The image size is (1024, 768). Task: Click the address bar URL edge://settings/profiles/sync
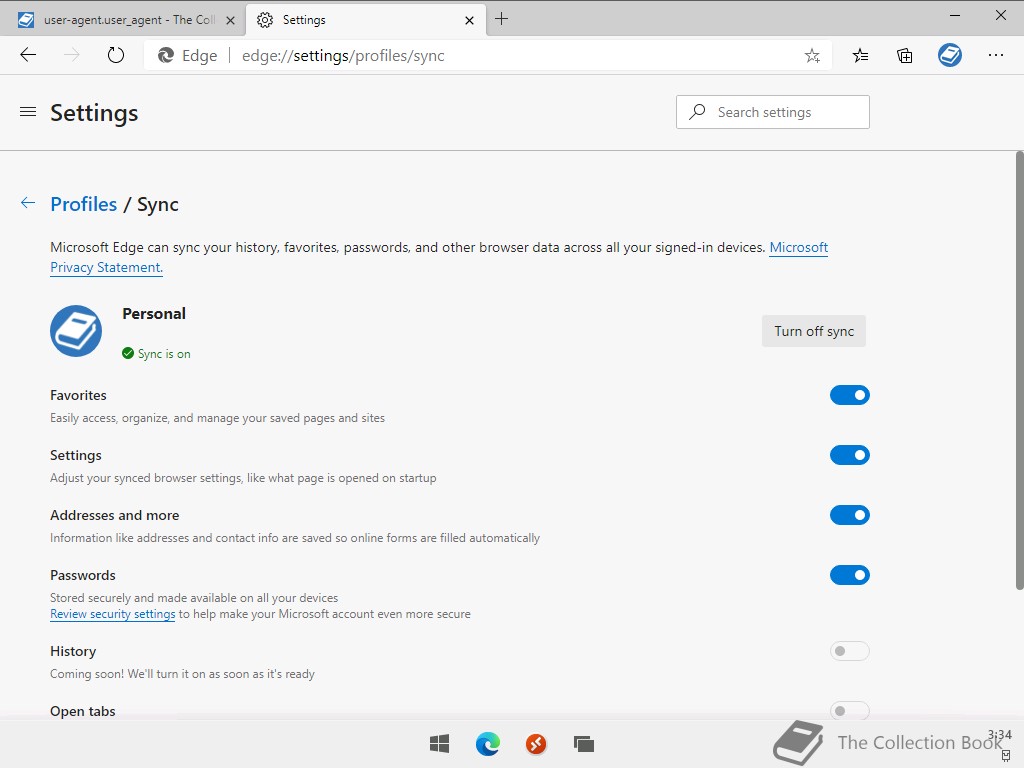343,56
